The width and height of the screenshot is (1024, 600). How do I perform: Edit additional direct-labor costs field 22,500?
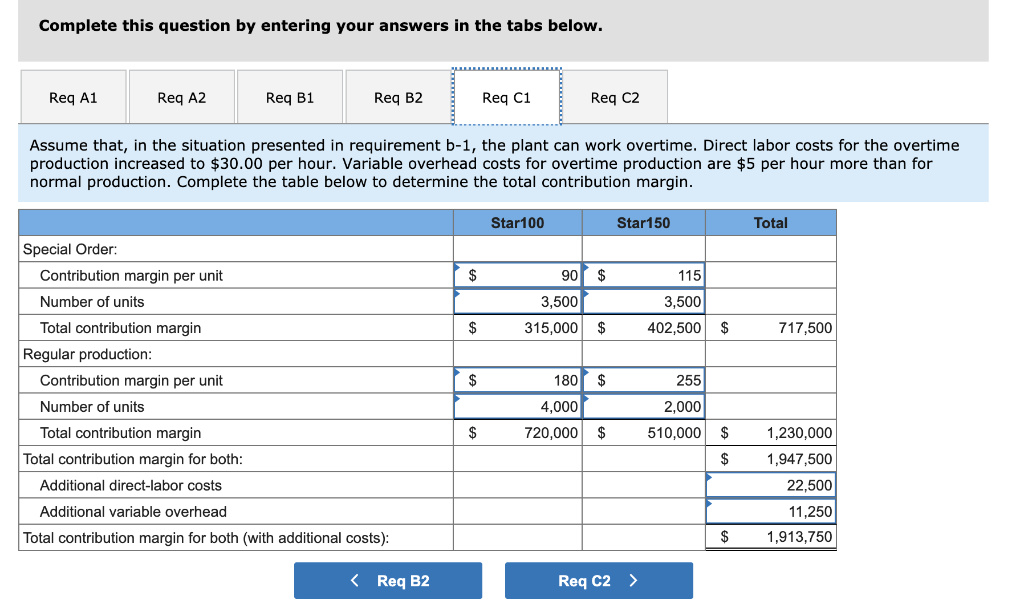point(771,485)
